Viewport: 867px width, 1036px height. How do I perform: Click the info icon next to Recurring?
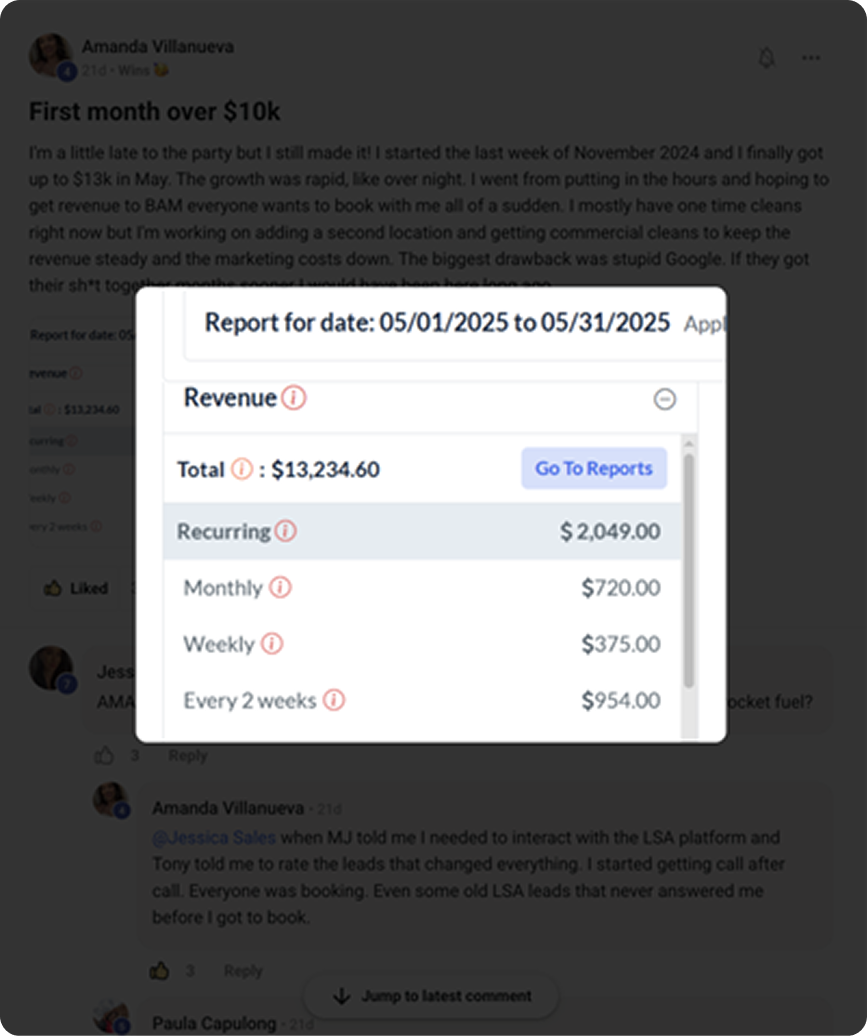(286, 531)
